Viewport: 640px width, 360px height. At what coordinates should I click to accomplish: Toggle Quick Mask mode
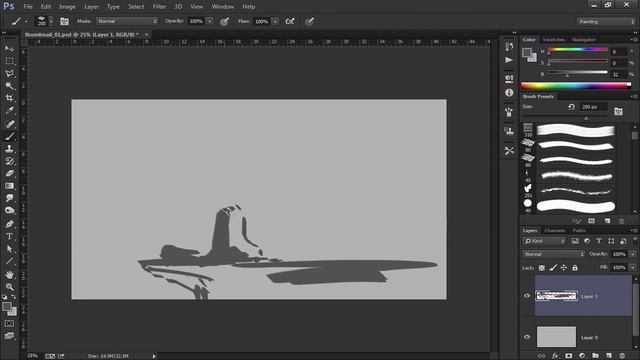(9, 324)
